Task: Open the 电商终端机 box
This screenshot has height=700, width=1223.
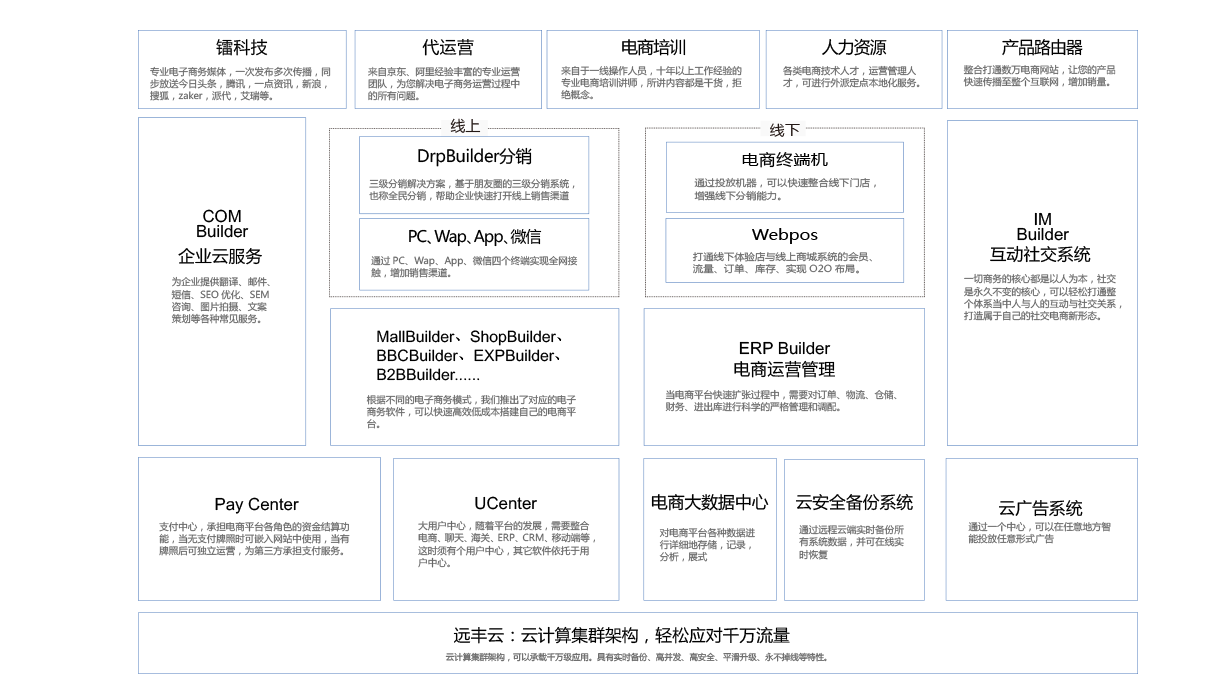Action: pos(785,177)
